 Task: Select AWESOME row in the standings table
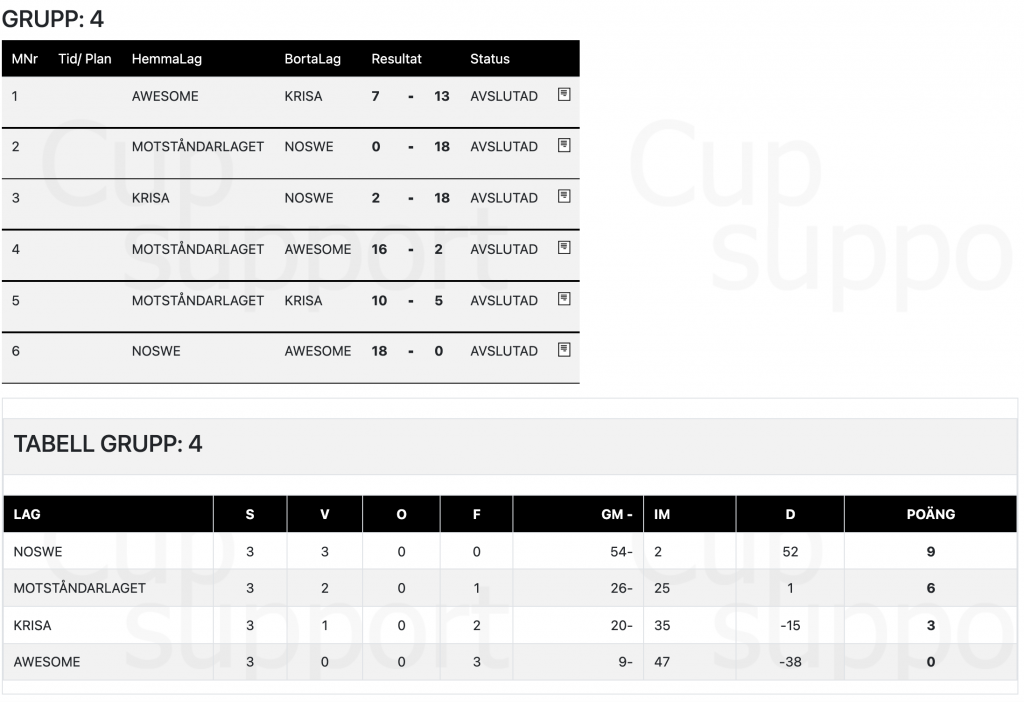coord(510,662)
